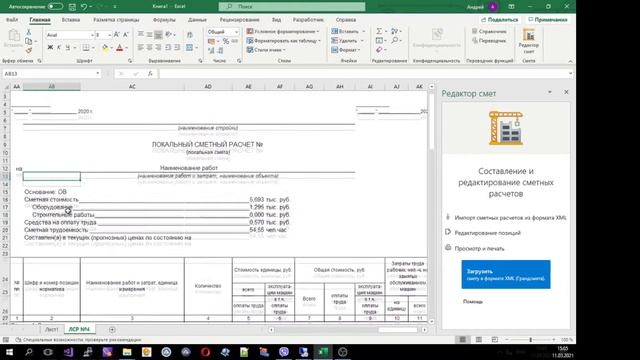Switch to Page Layout view icon
640x360 pixels.
pos(478,340)
